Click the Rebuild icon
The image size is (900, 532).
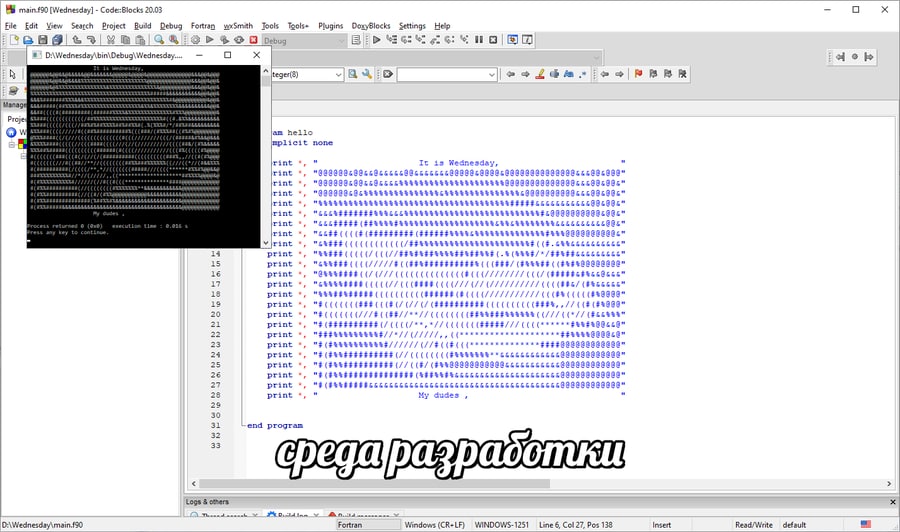pos(239,40)
